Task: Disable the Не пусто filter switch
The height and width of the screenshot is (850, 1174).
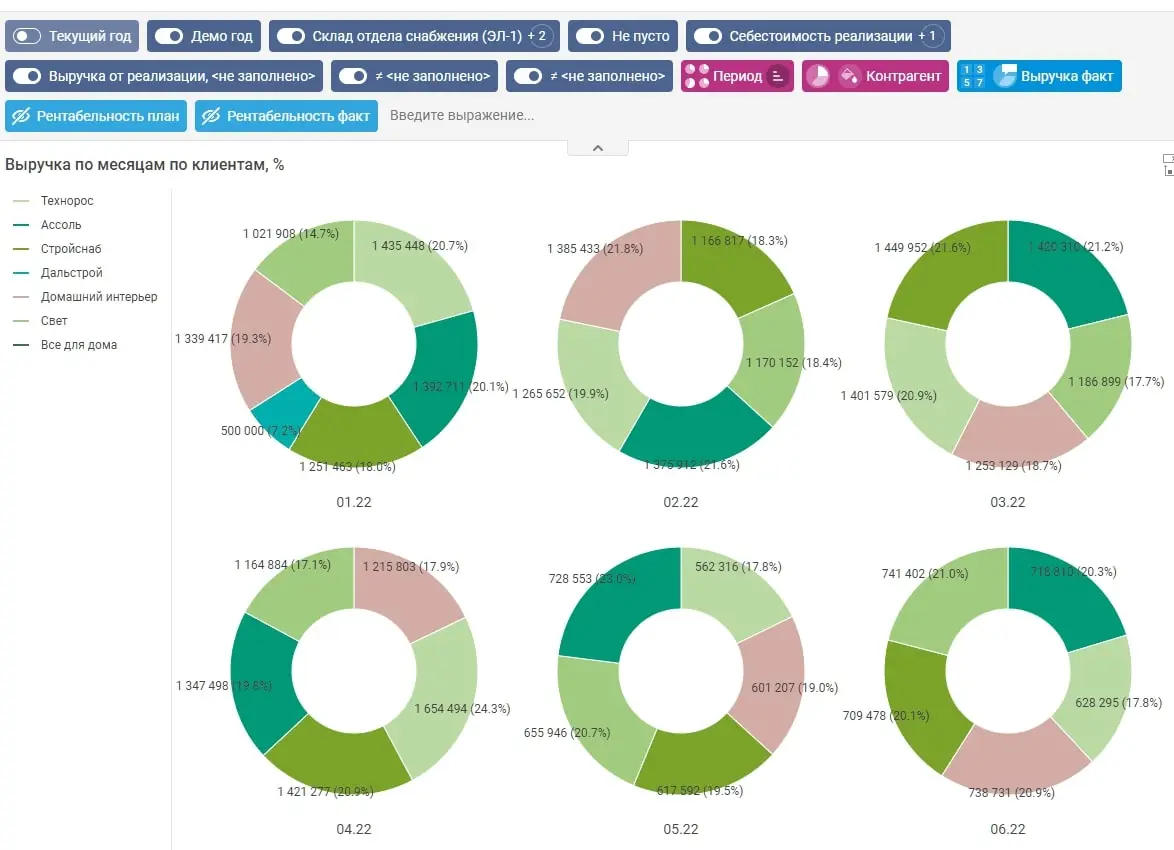Action: point(590,36)
